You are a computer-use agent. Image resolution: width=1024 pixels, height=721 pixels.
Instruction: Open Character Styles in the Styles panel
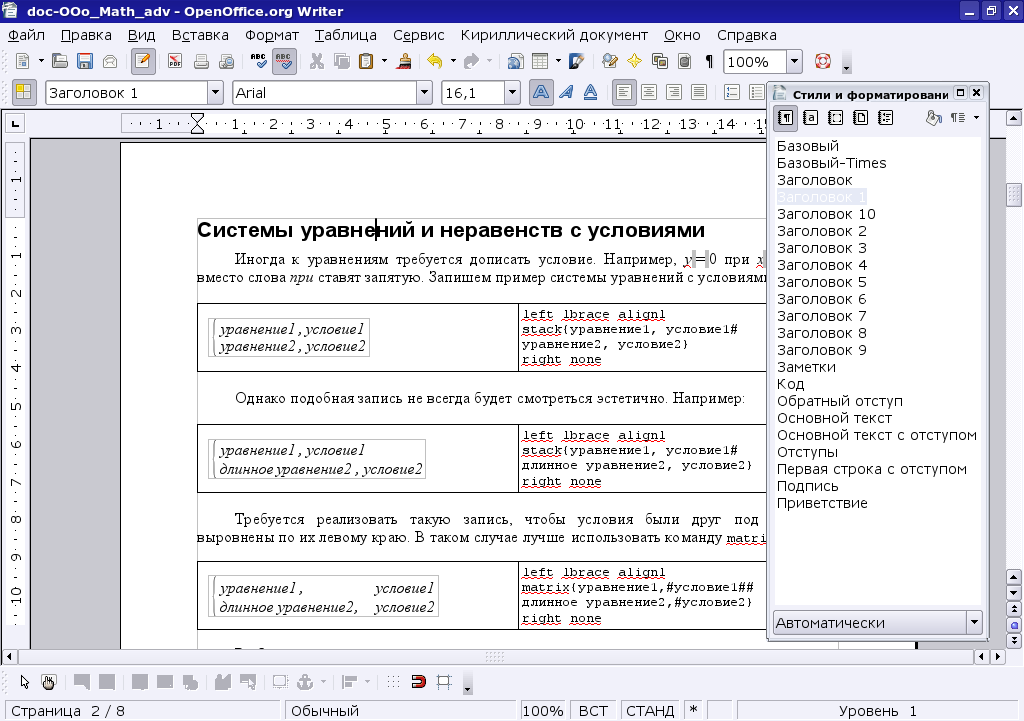click(x=811, y=118)
